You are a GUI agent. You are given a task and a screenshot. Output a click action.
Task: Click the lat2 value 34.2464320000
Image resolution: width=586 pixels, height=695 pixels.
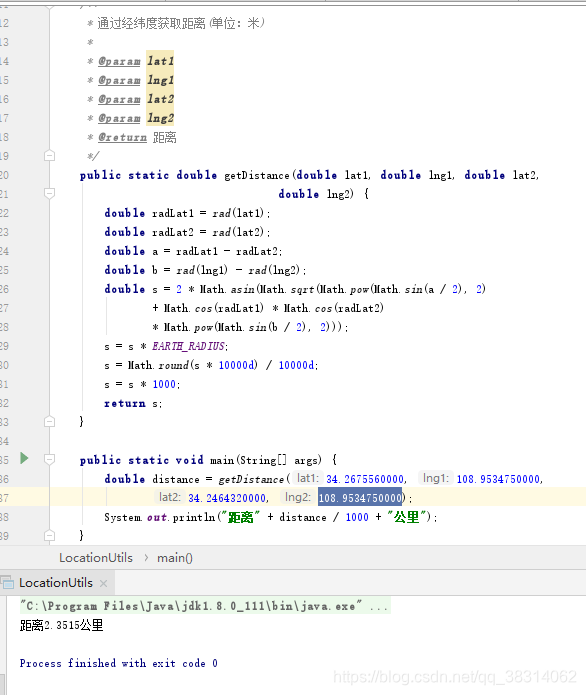227,498
